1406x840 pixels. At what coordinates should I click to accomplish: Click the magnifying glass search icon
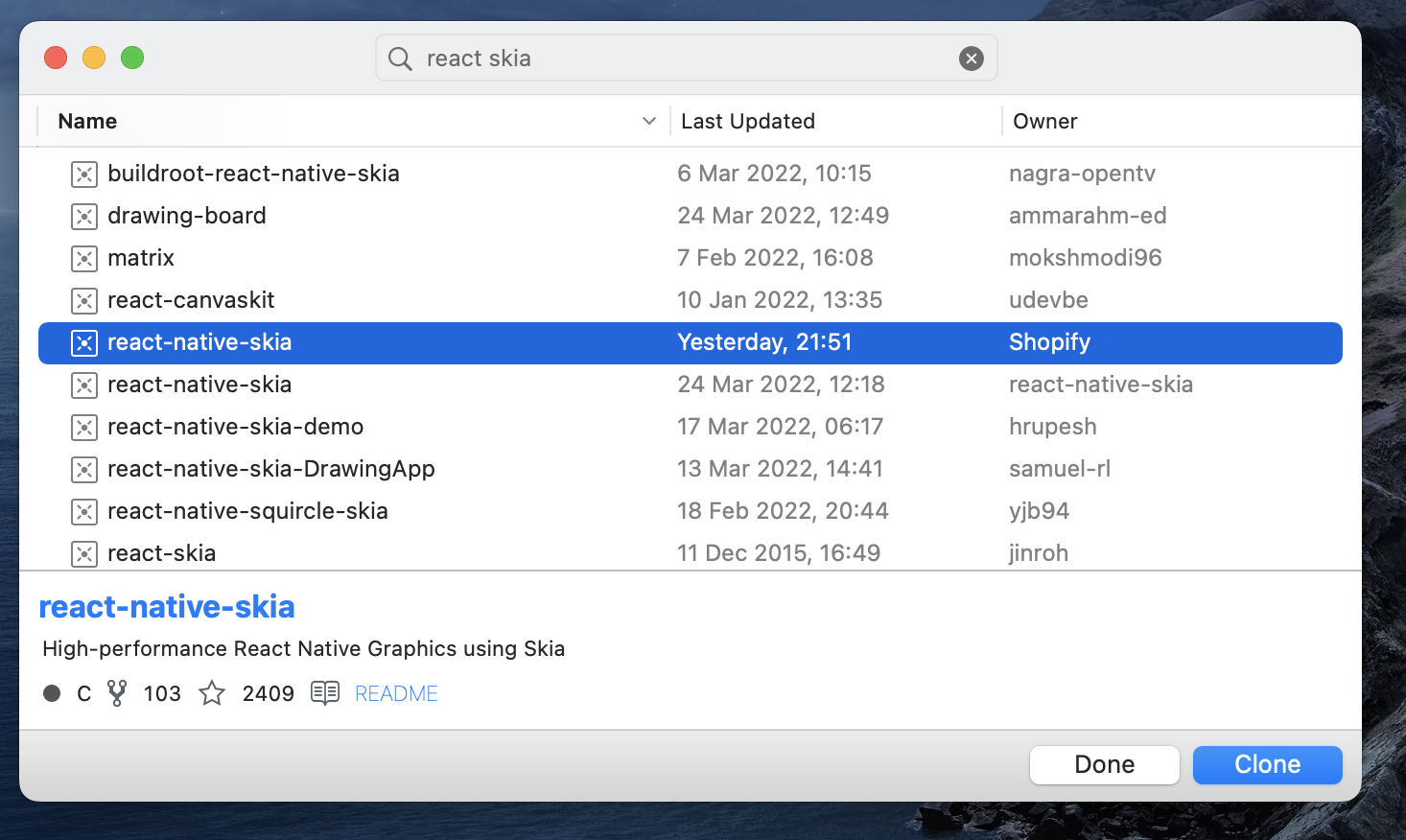point(400,58)
